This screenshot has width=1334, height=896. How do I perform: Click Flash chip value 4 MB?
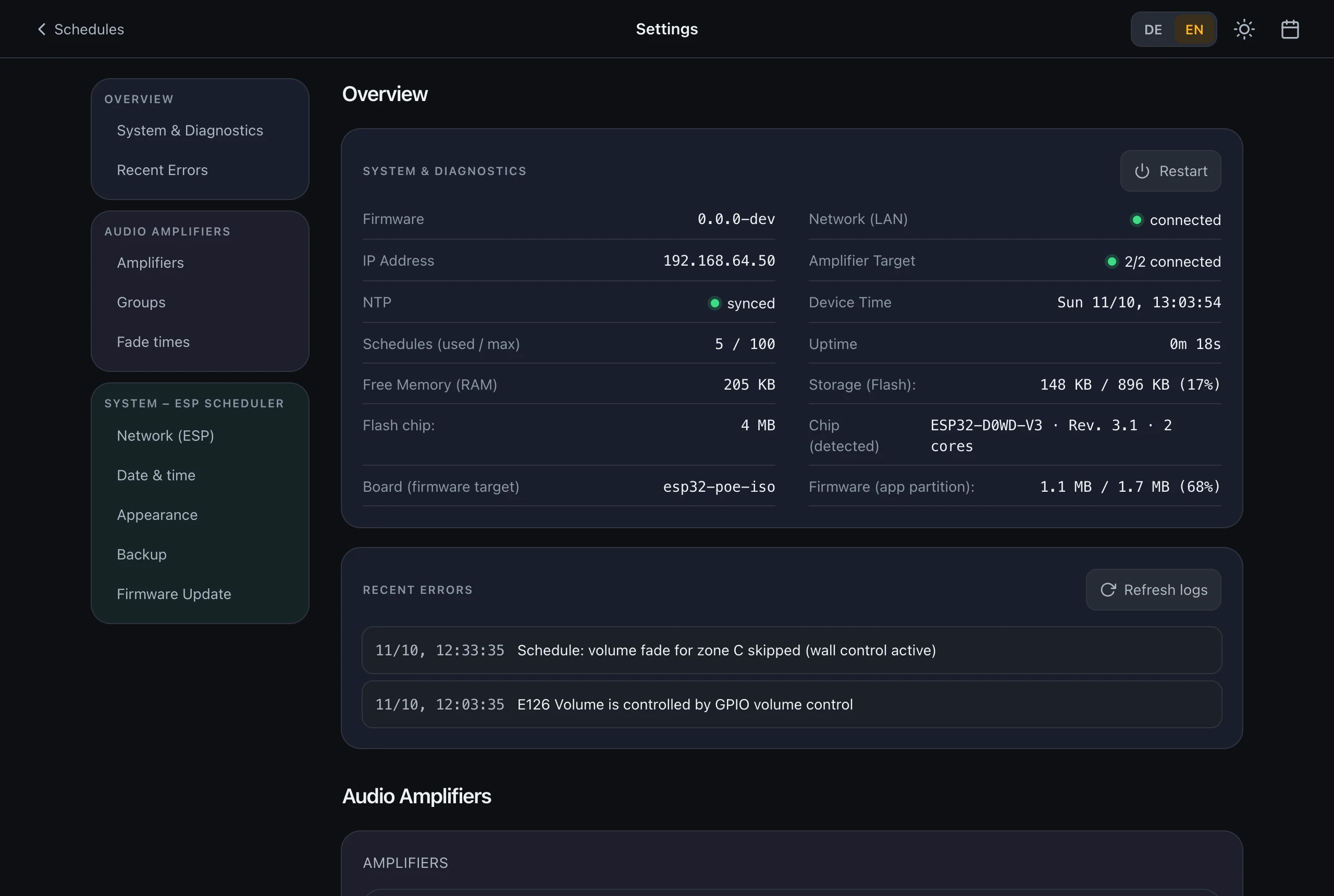point(758,425)
